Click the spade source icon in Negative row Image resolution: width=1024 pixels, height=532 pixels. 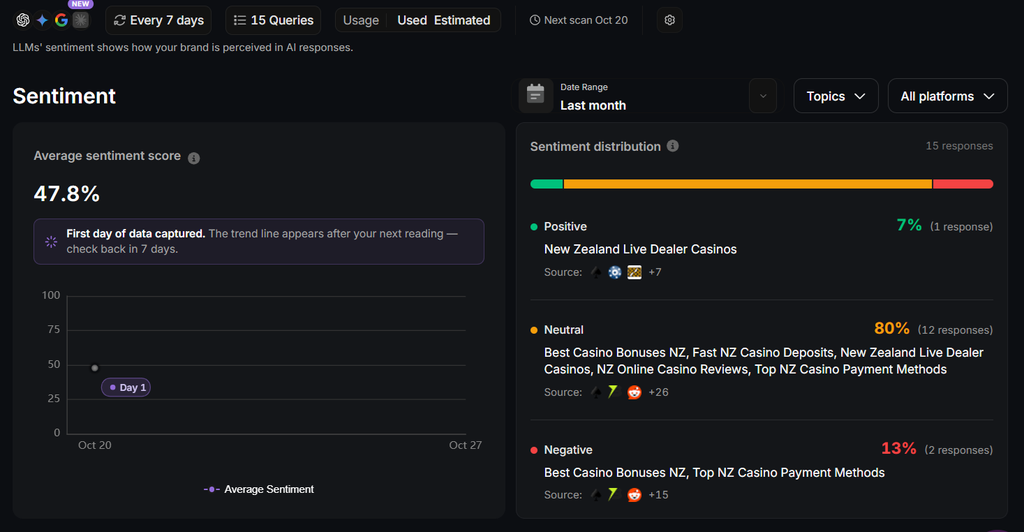tap(596, 495)
